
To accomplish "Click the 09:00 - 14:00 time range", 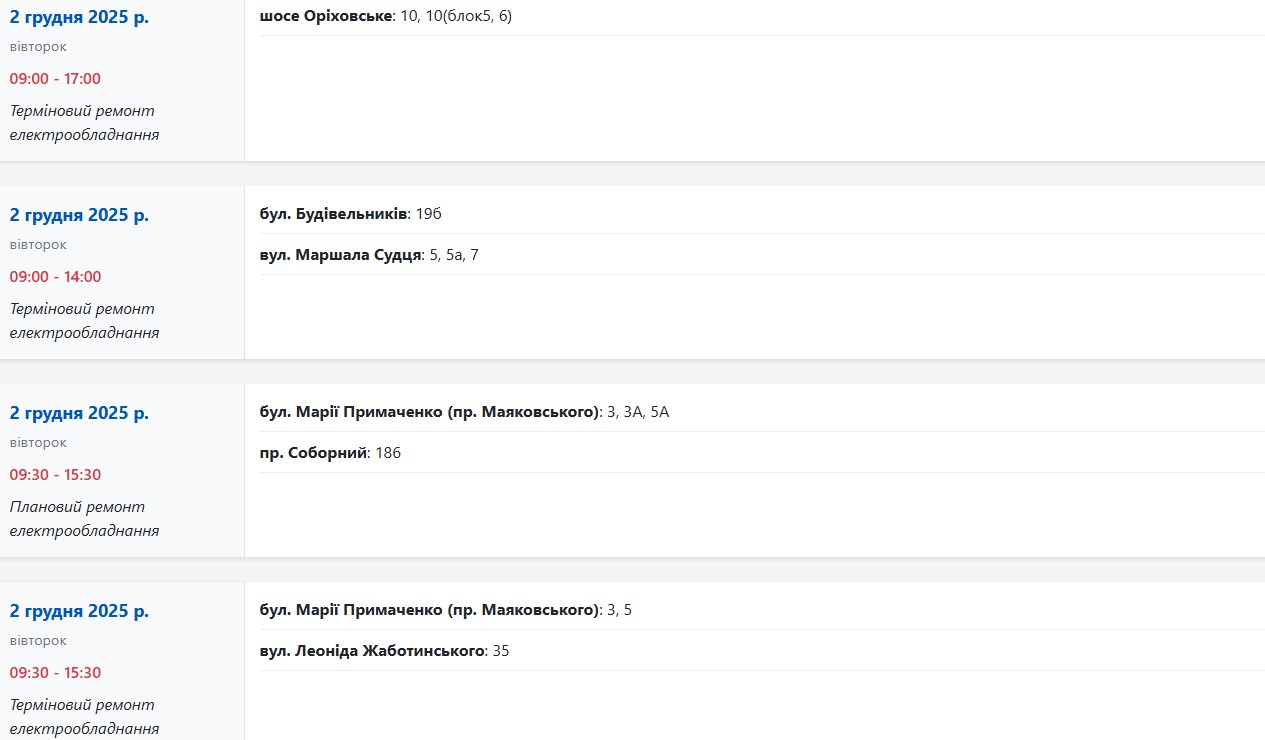I will tap(55, 277).
